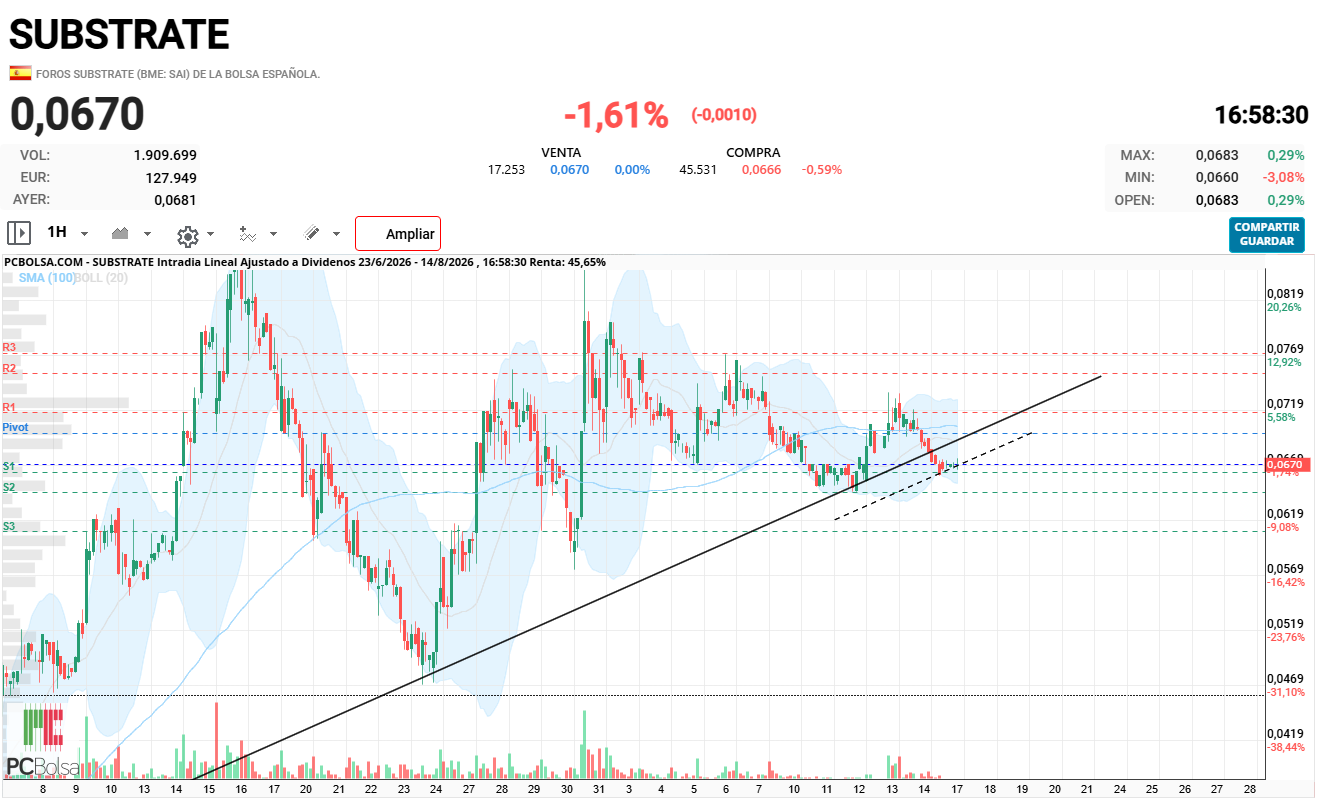Image resolution: width=1317 pixels, height=798 pixels.
Task: Click the area chart type icon
Action: (121, 233)
